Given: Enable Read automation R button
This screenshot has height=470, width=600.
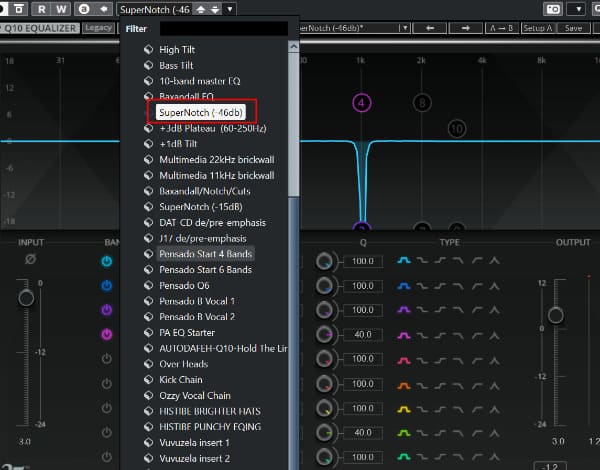Looking at the screenshot, I should 41,9.
